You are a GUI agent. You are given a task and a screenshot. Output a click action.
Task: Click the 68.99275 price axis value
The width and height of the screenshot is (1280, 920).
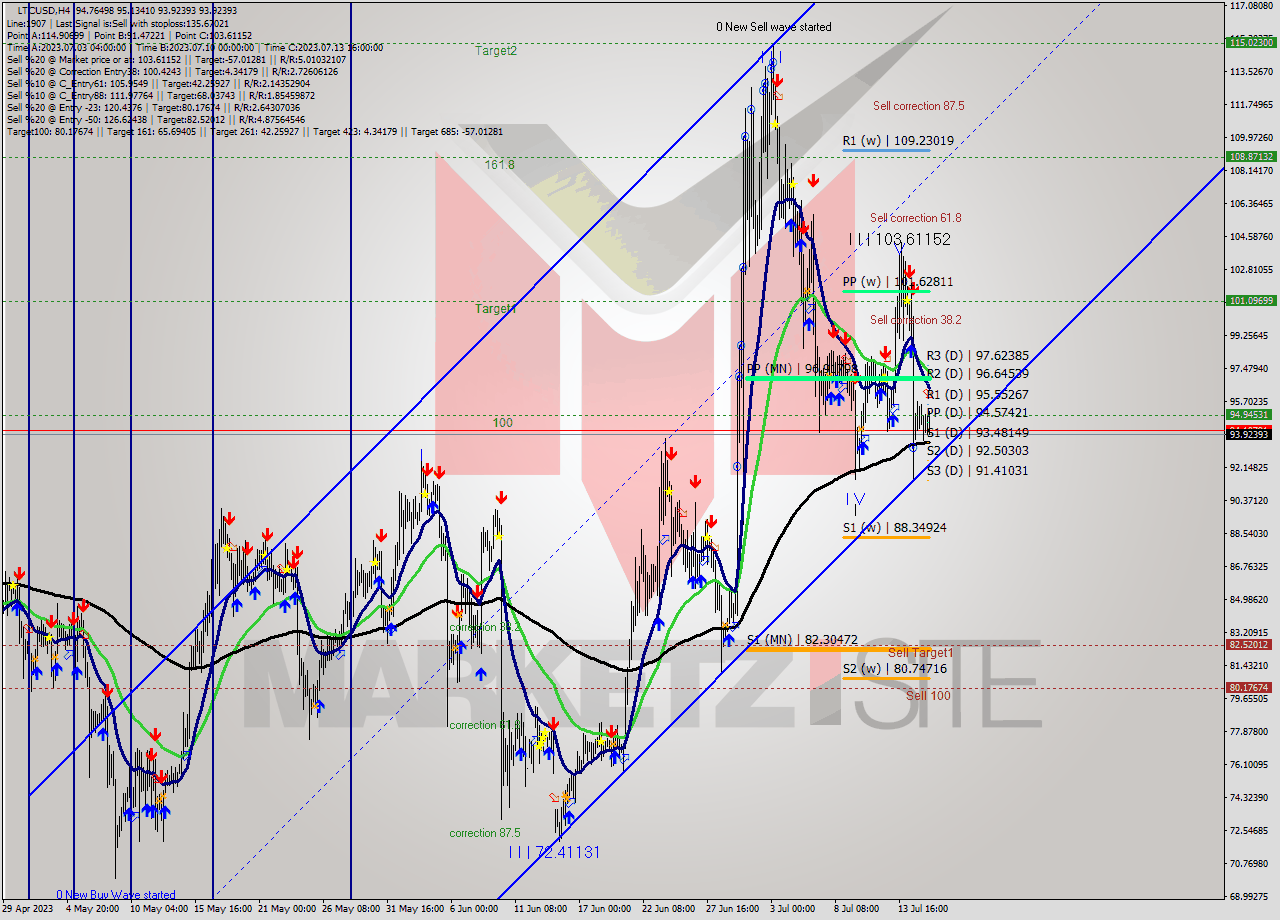pos(1250,896)
